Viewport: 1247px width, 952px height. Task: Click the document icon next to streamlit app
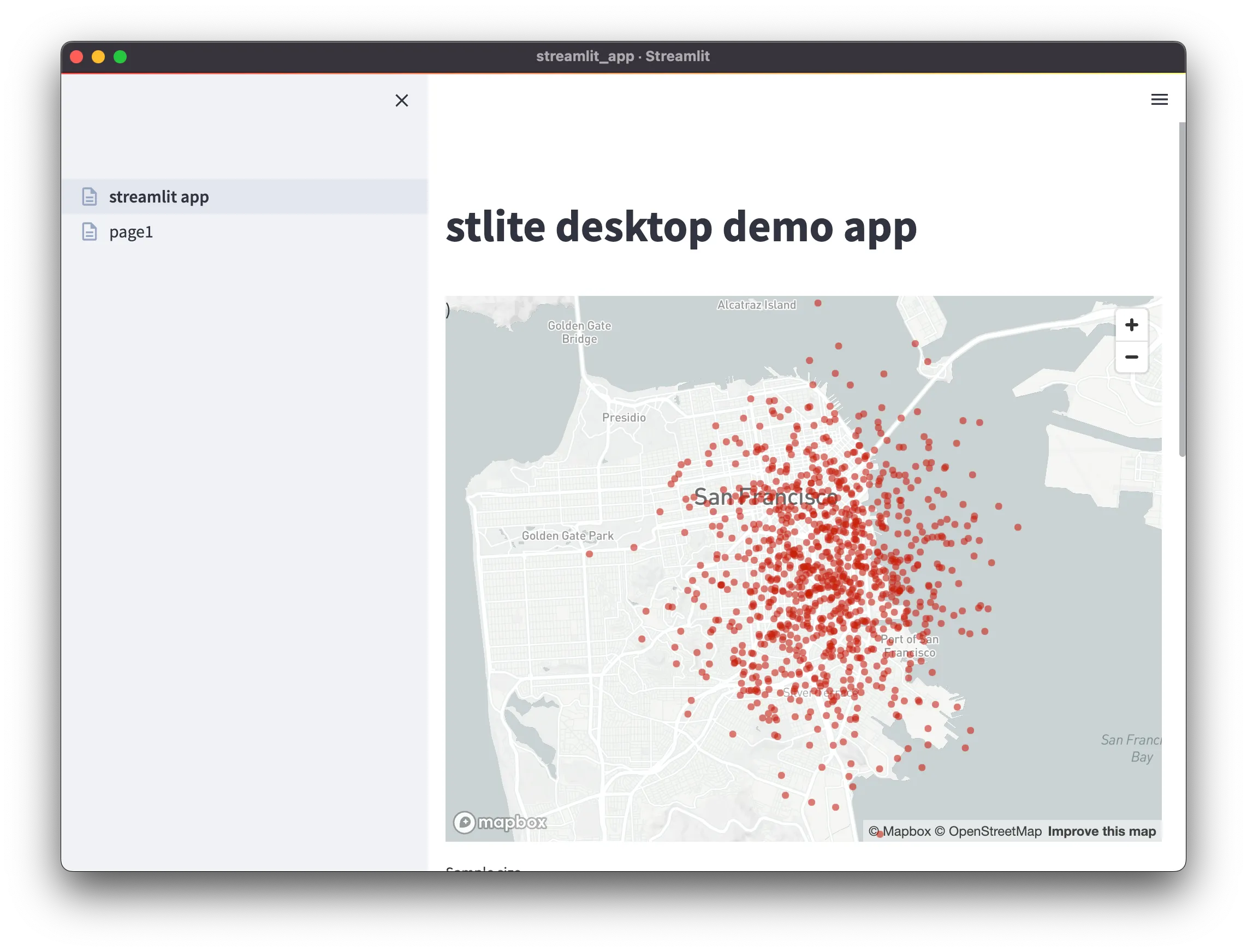[x=90, y=197]
